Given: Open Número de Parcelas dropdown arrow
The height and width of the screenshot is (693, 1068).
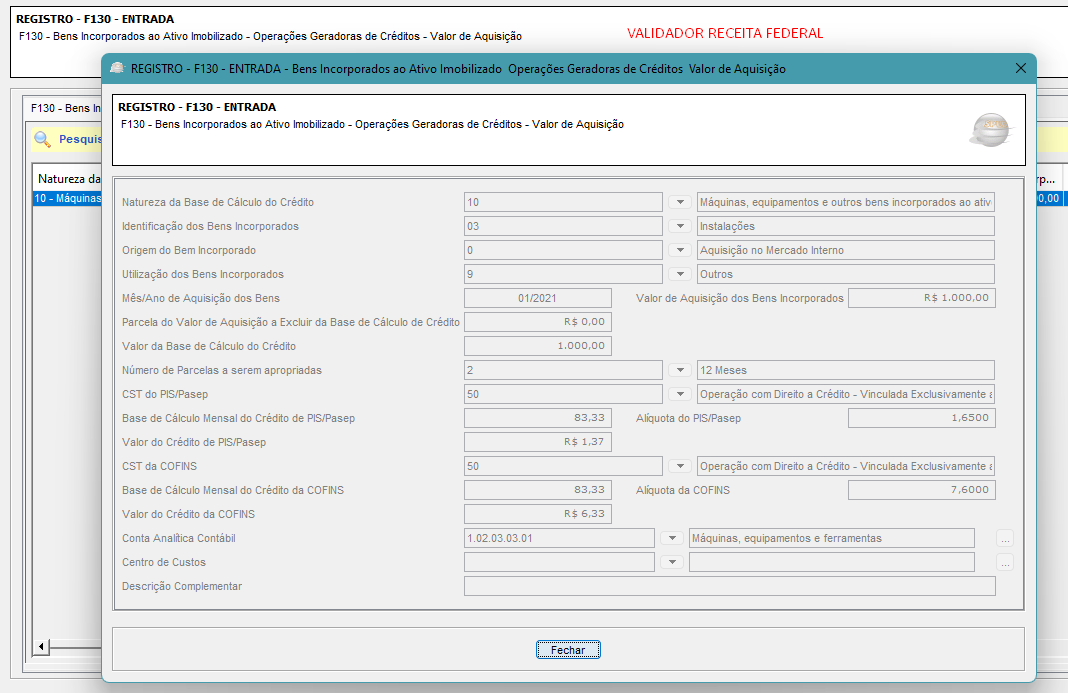Looking at the screenshot, I should [680, 370].
